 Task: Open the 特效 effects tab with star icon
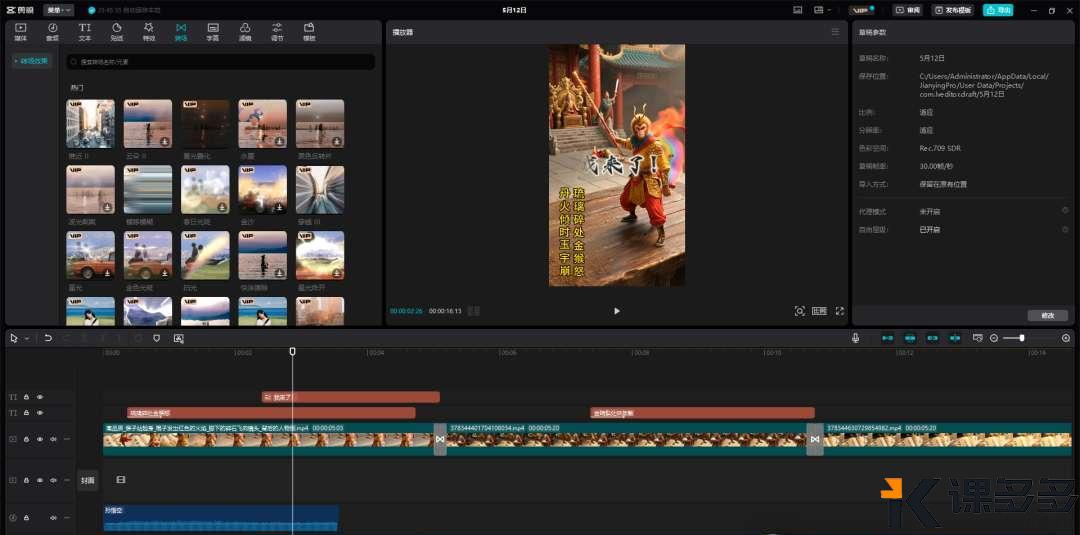(149, 32)
